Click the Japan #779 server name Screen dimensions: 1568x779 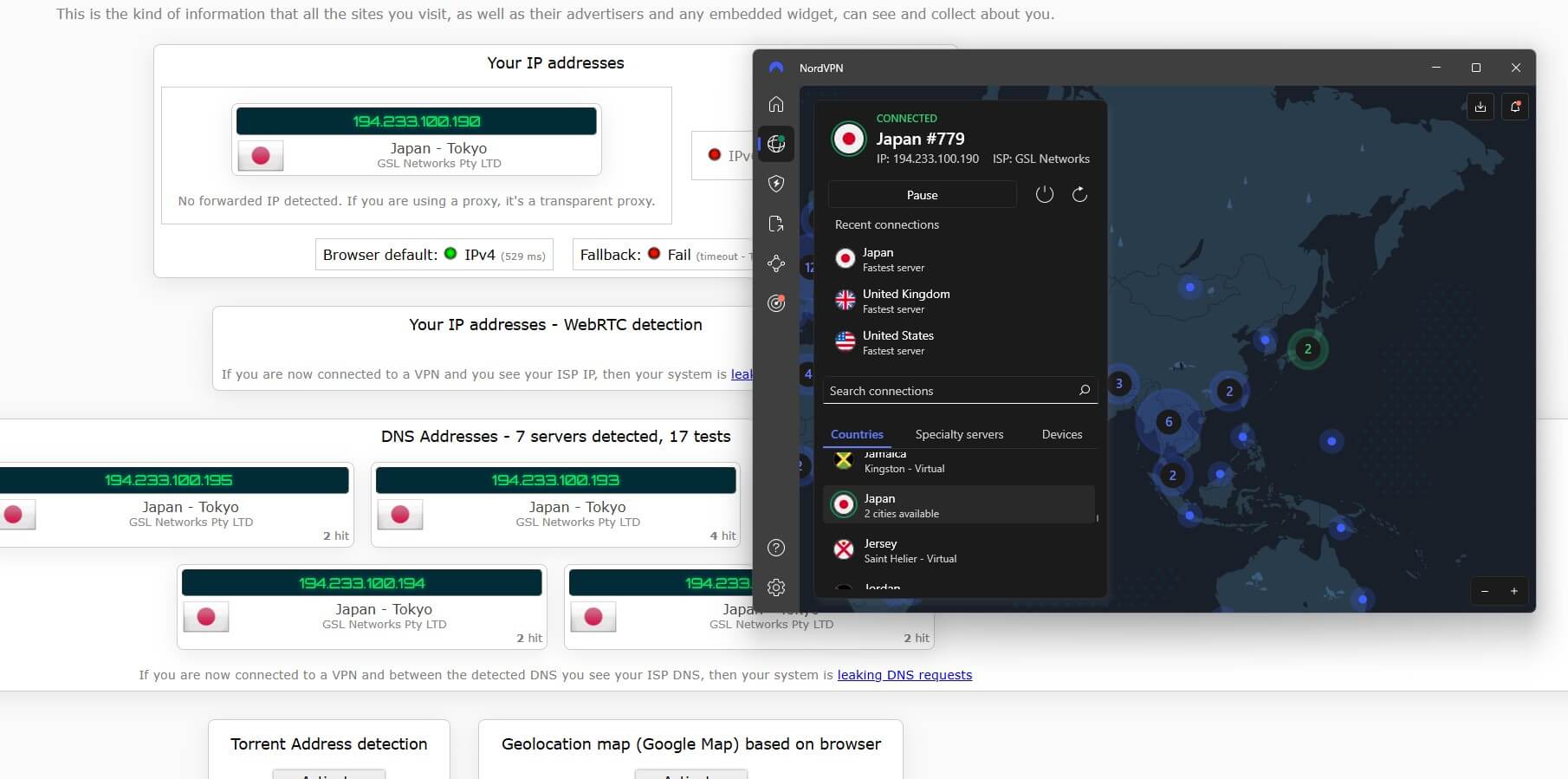[920, 139]
